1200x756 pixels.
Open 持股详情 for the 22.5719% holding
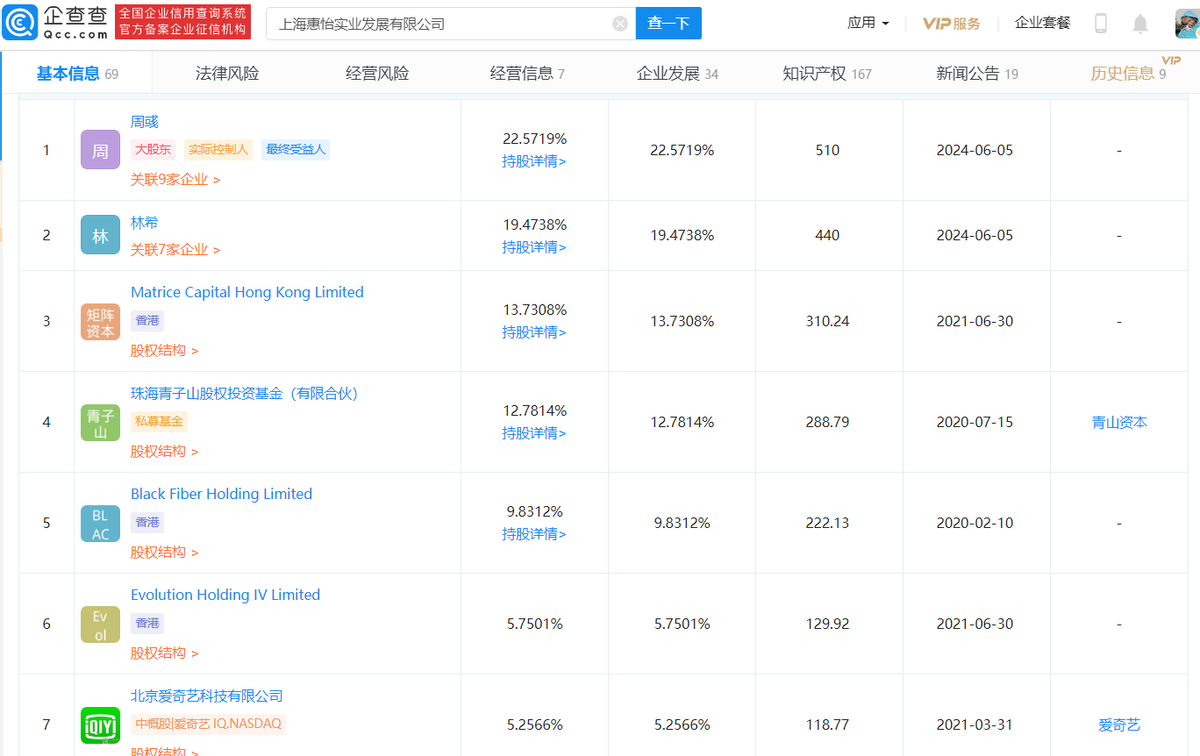coord(534,162)
